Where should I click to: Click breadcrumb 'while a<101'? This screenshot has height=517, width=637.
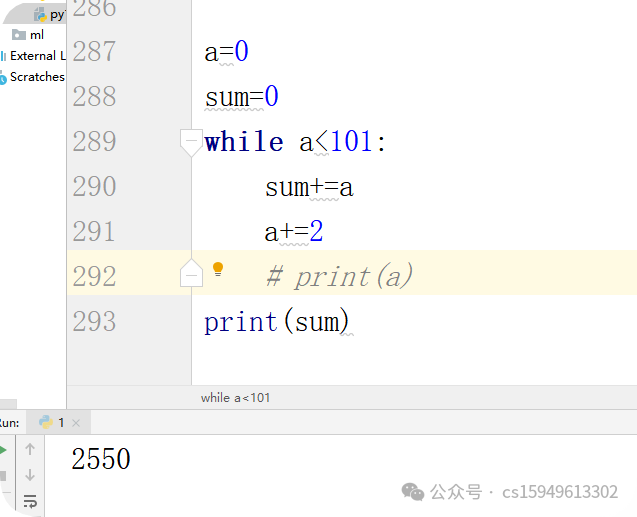click(235, 398)
